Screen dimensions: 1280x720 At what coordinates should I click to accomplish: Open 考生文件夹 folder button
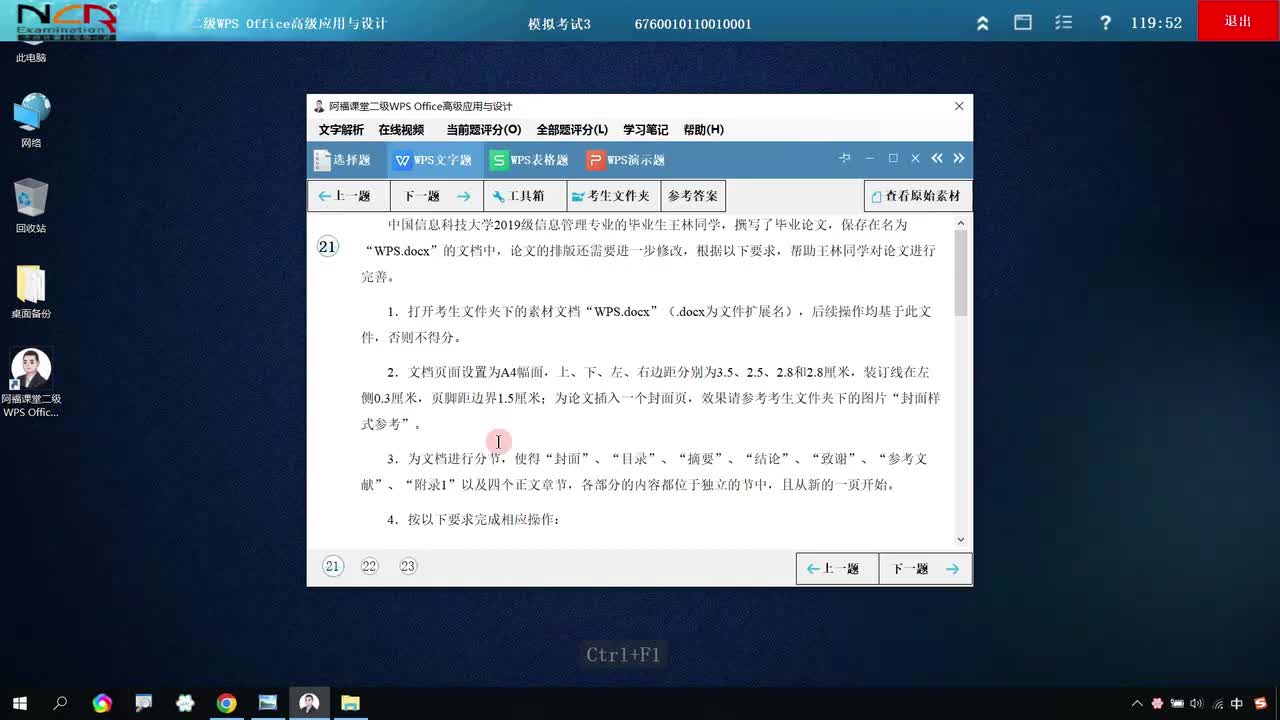614,196
